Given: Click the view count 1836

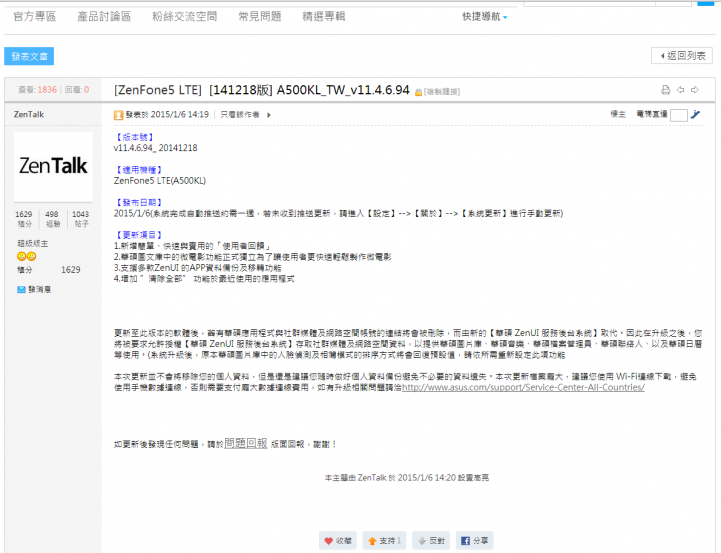Looking at the screenshot, I should pyautogui.click(x=47, y=90).
